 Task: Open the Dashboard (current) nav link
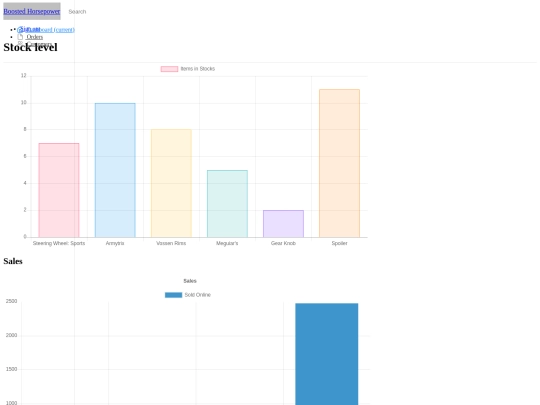(x=46, y=30)
